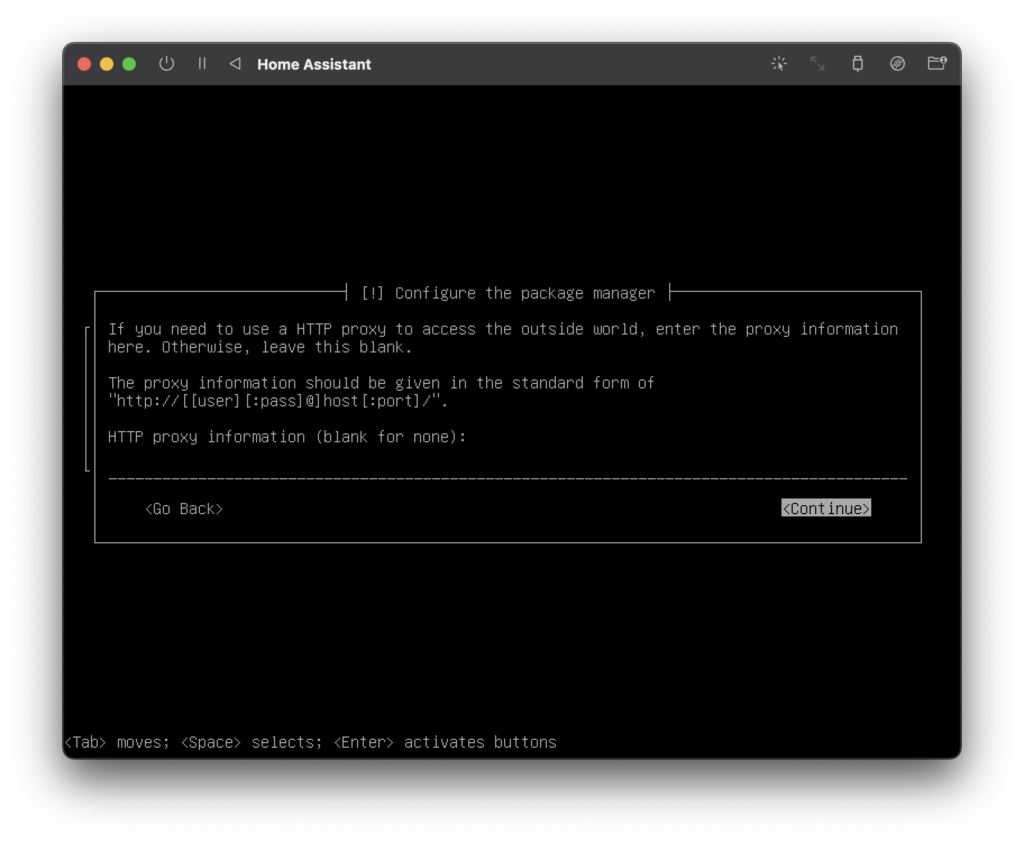Click the proxy URL format example text
Viewport: 1024px width, 842px height.
pos(278,400)
